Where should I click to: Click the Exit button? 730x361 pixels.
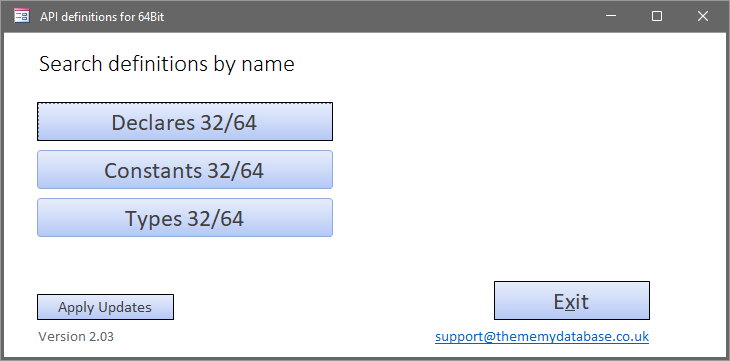572,300
